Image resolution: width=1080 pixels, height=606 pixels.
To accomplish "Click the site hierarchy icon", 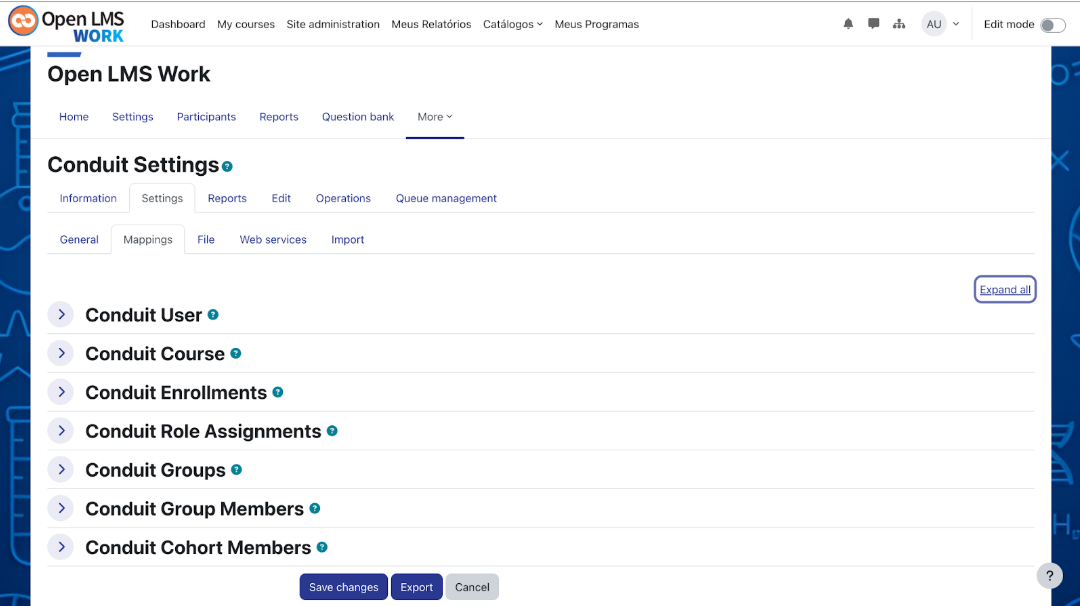I will click(899, 24).
